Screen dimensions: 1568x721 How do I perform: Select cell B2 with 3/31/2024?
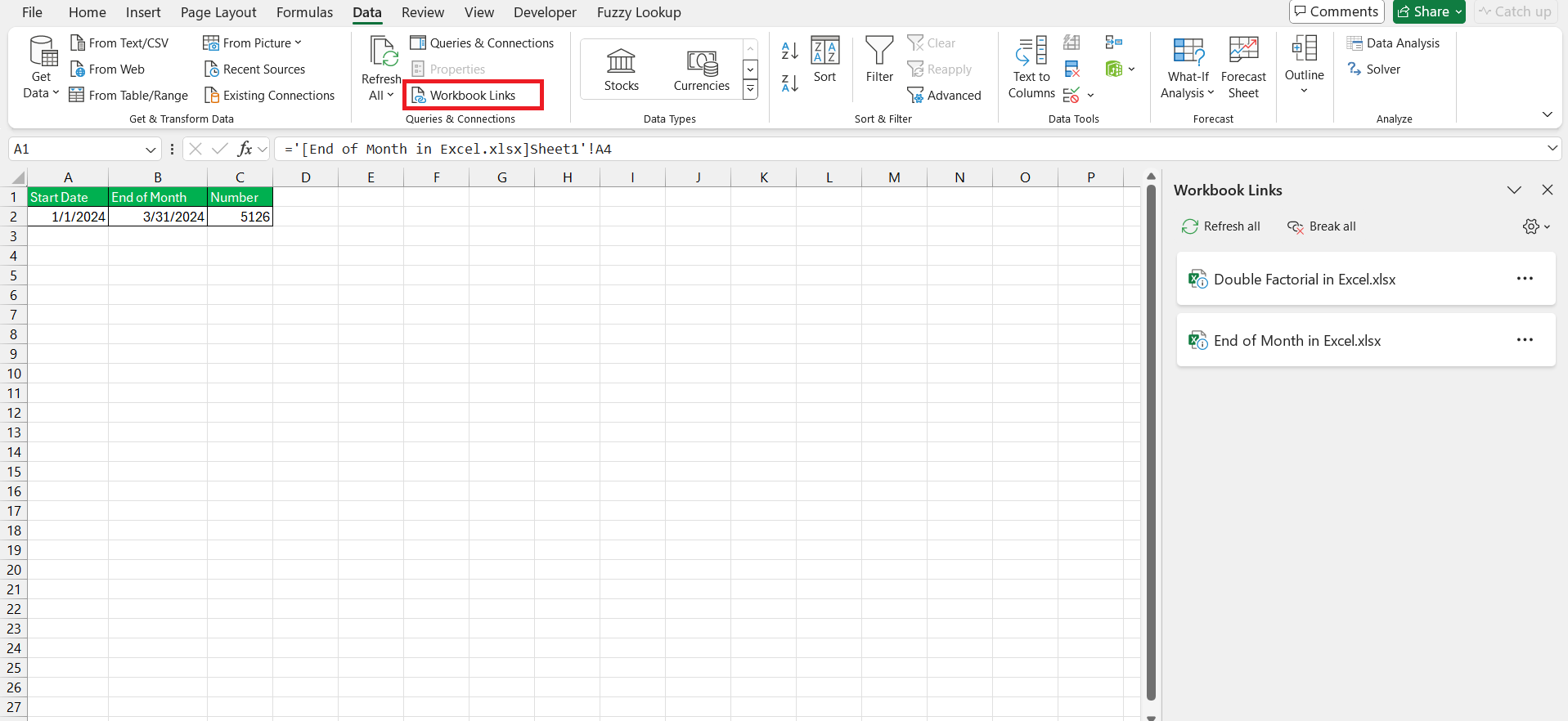(x=158, y=217)
